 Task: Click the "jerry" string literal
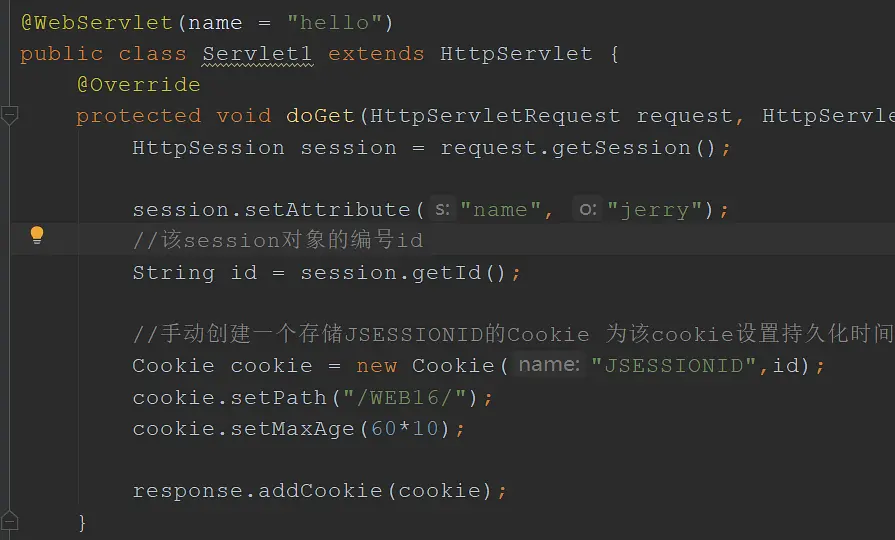pyautogui.click(x=654, y=210)
